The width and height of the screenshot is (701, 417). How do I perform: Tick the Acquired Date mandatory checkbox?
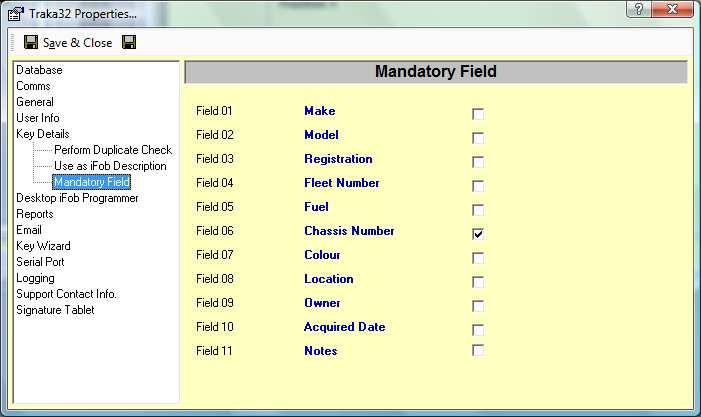coord(478,330)
